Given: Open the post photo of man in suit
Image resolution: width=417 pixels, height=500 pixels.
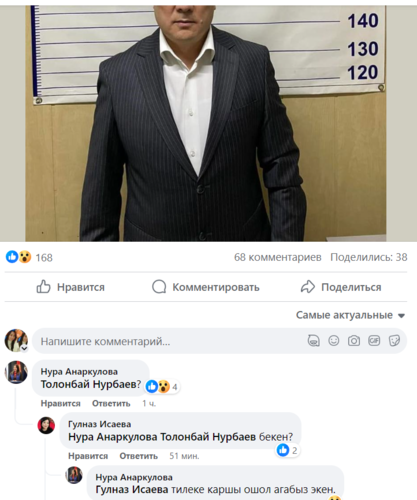Looking at the screenshot, I should tap(206, 123).
